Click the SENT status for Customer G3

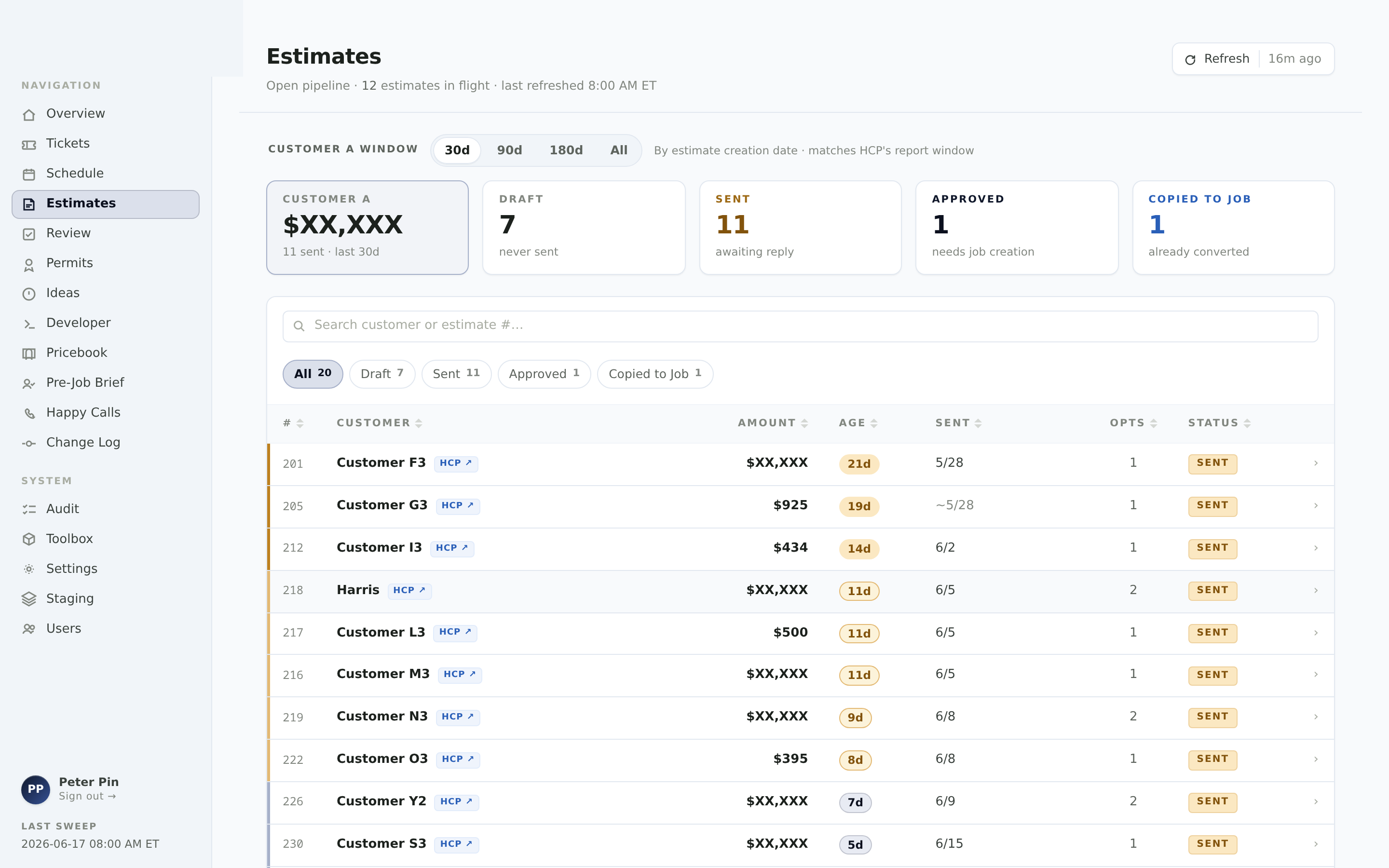1212,506
